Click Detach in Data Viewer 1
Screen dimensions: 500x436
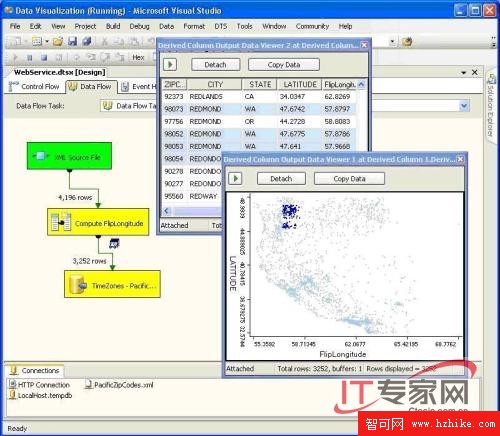tap(281, 179)
